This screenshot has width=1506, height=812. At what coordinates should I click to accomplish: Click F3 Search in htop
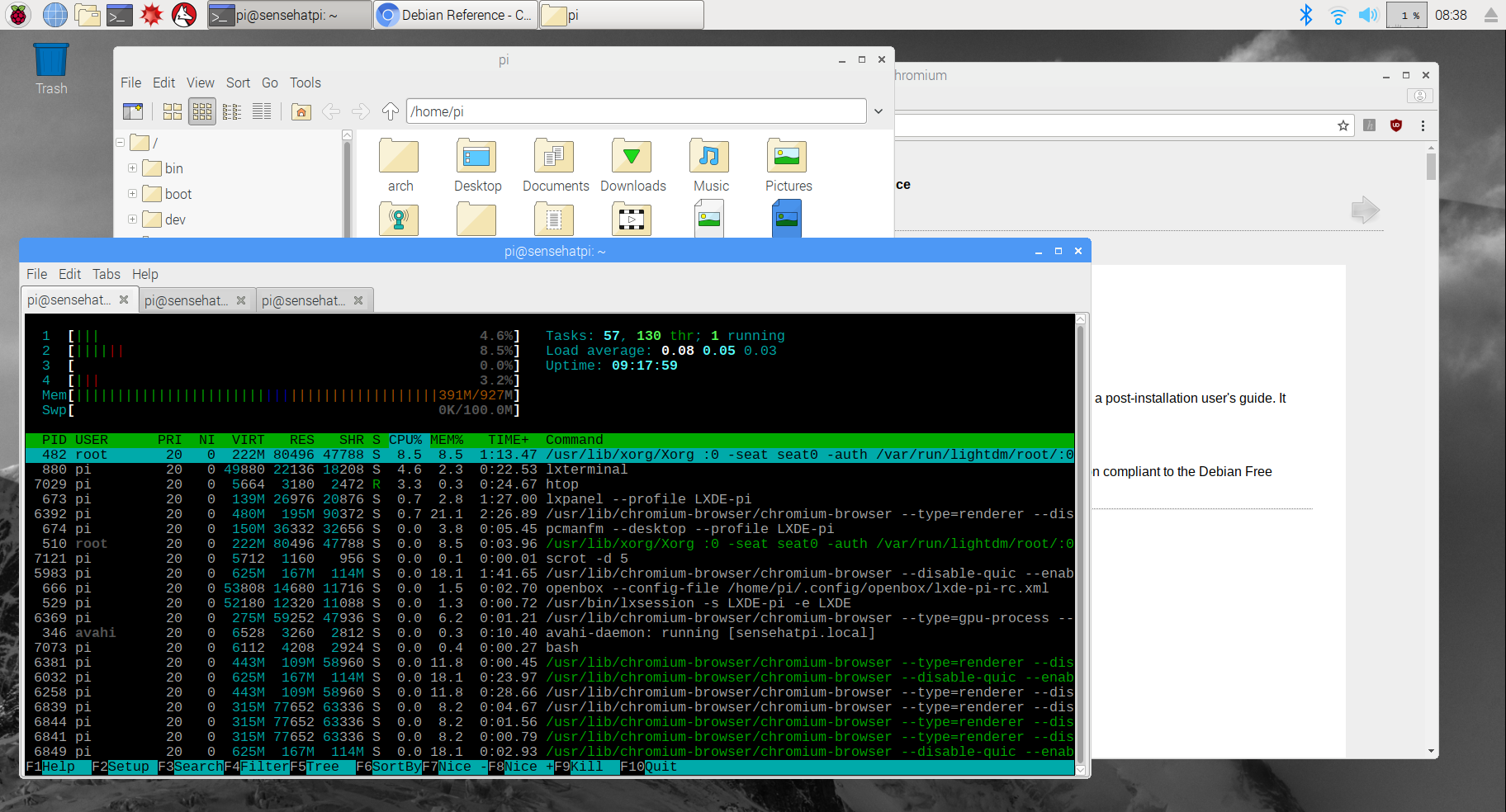pyautogui.click(x=191, y=767)
